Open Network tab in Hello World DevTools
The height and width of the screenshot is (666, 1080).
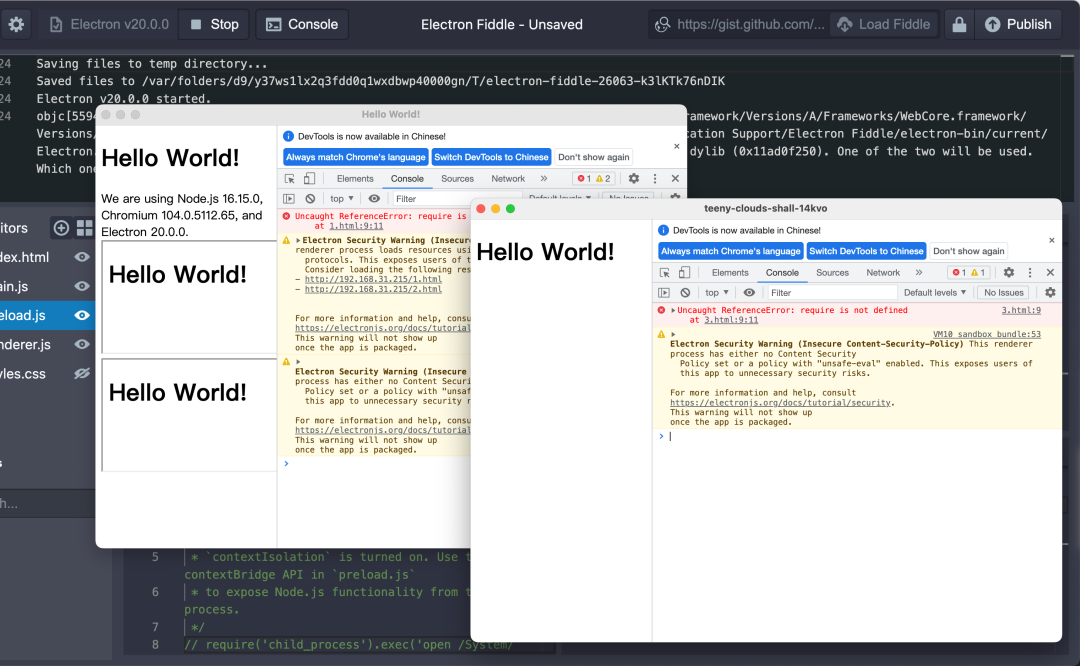click(x=508, y=178)
